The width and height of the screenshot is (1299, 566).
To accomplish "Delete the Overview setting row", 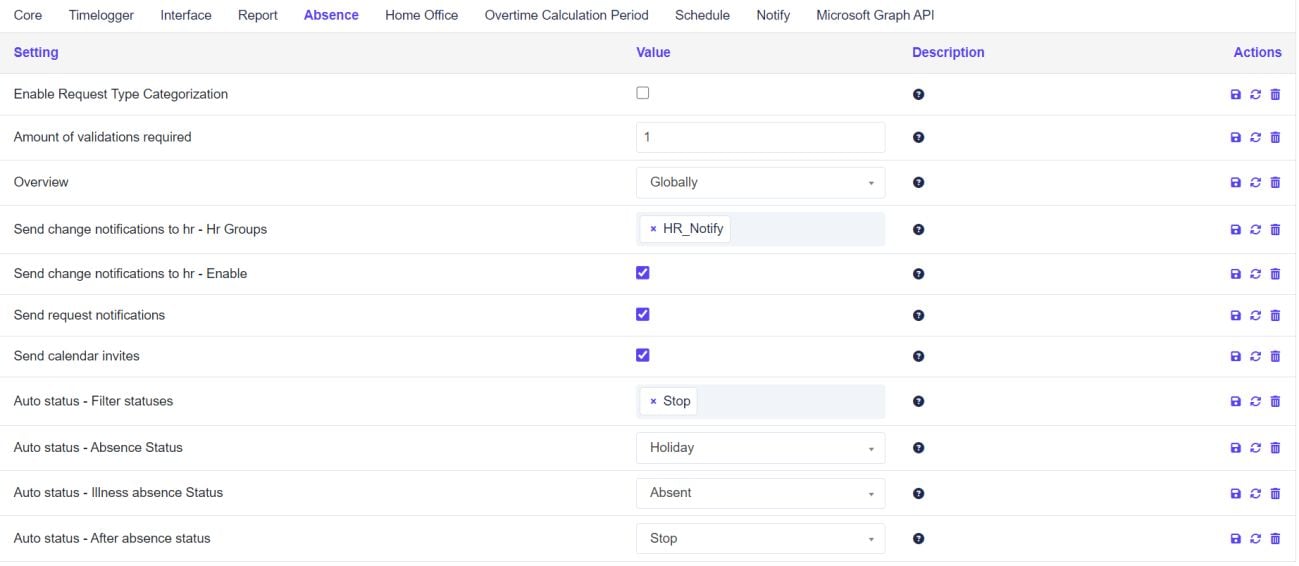I will tap(1275, 183).
